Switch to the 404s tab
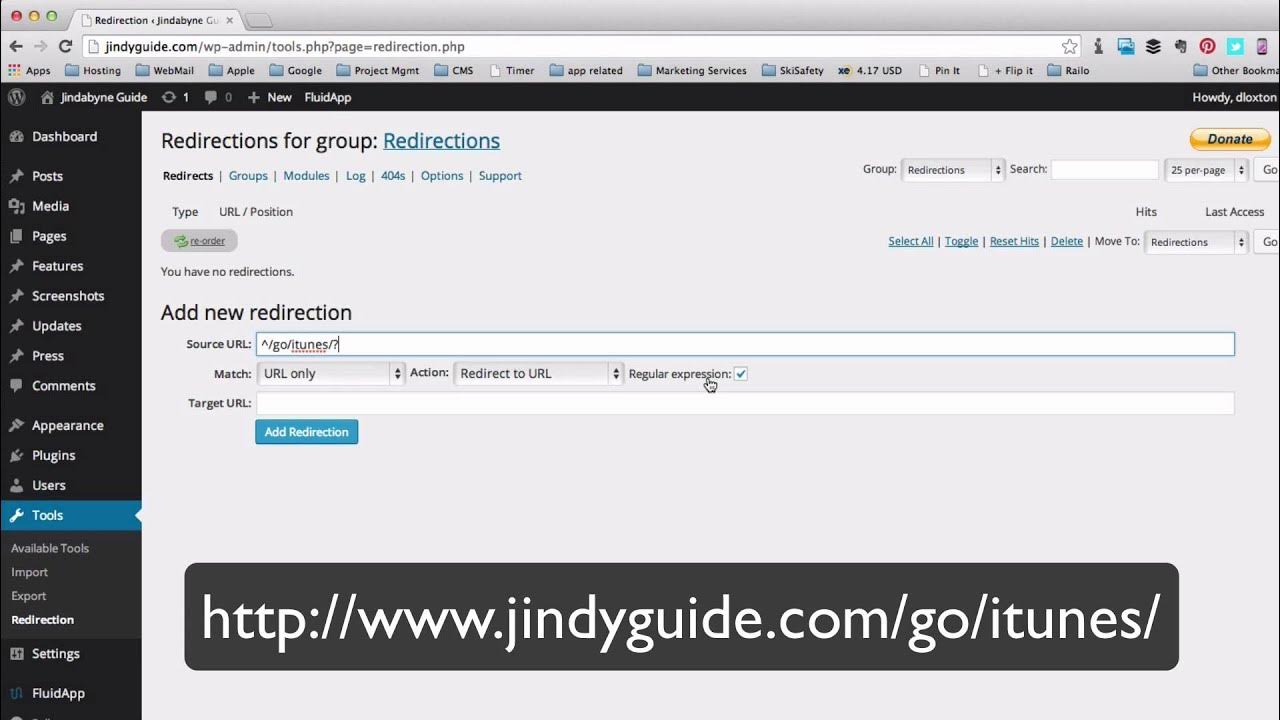The image size is (1280, 720). (393, 176)
